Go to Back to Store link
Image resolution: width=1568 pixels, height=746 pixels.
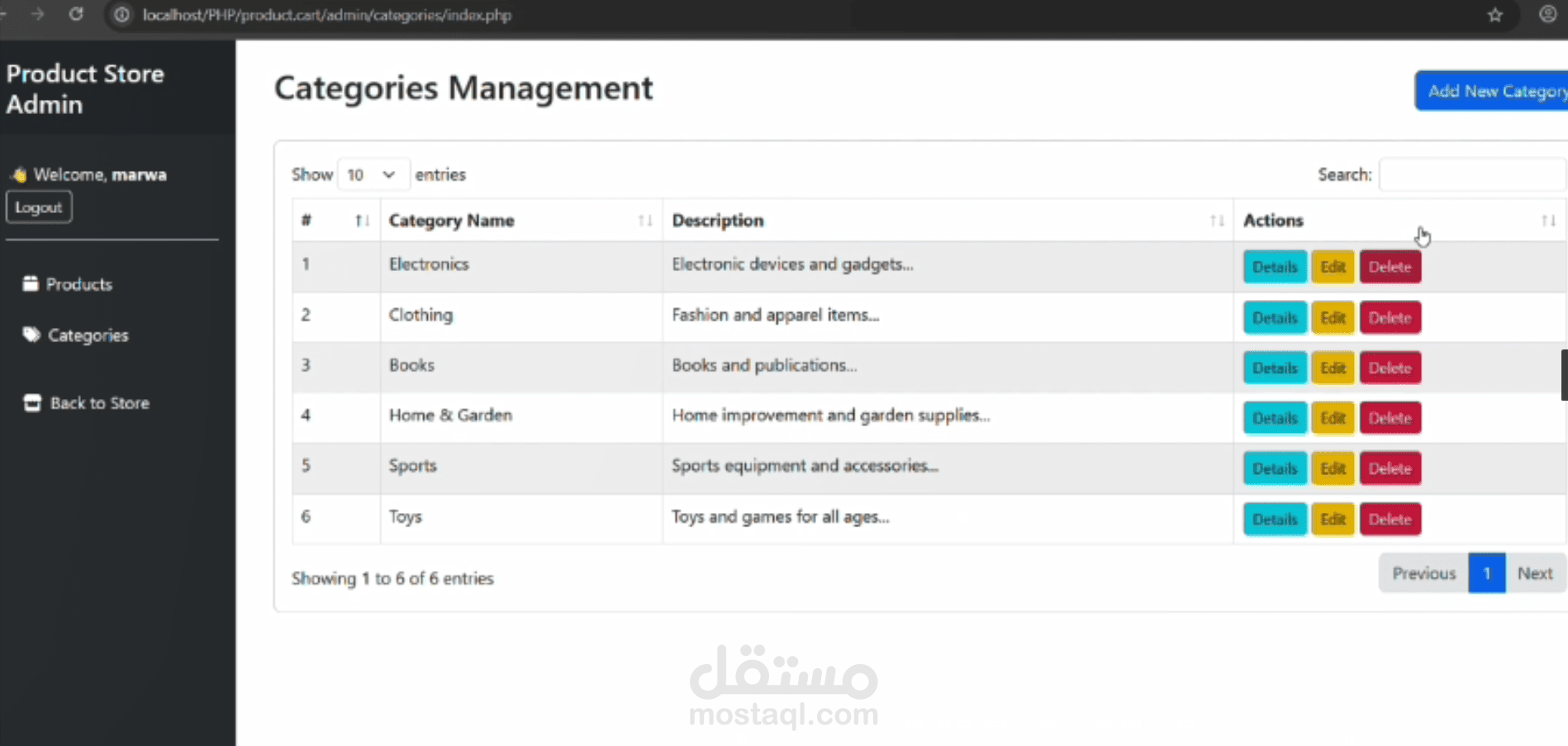pos(99,403)
